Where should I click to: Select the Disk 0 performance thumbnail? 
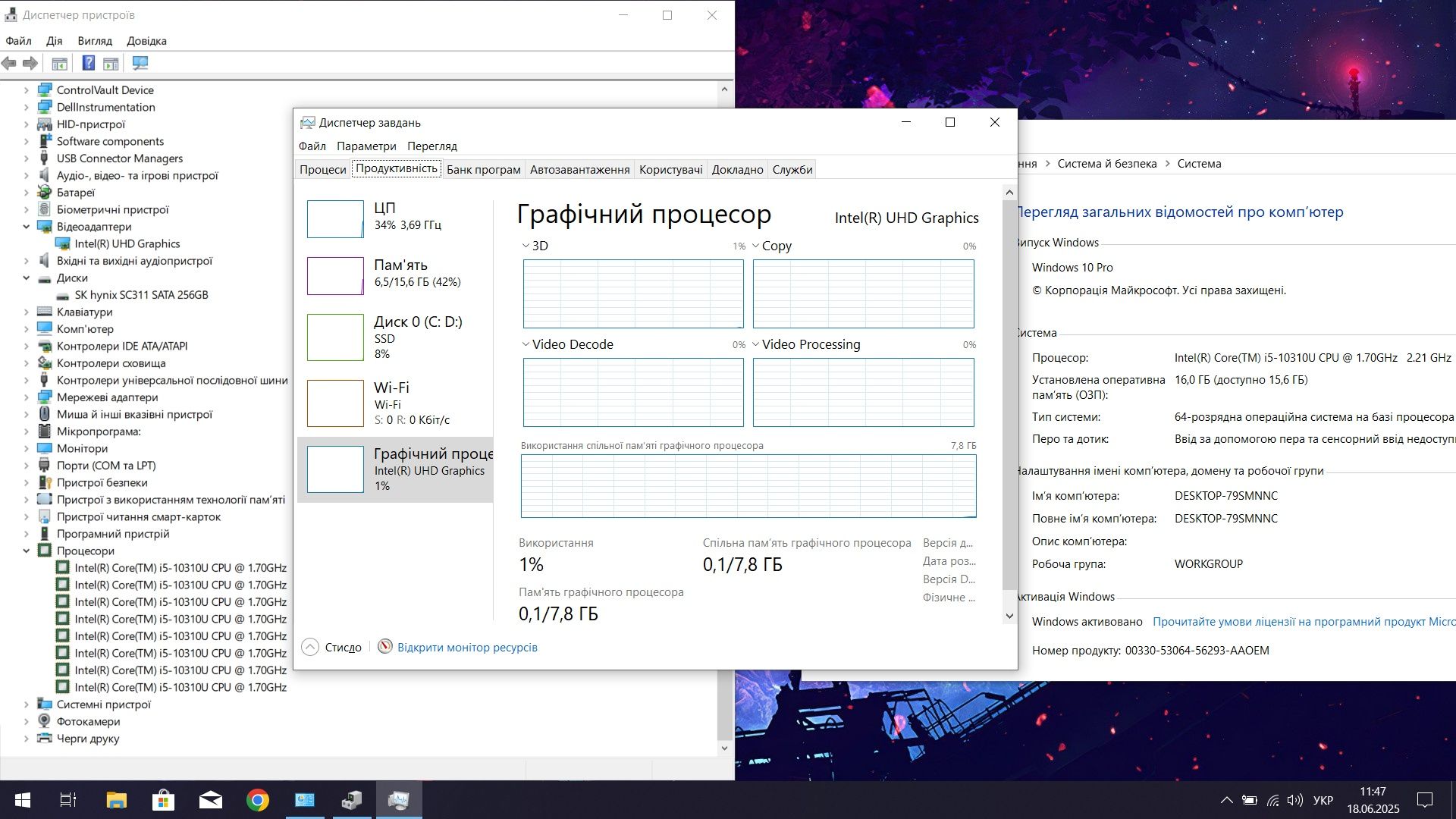pos(335,337)
